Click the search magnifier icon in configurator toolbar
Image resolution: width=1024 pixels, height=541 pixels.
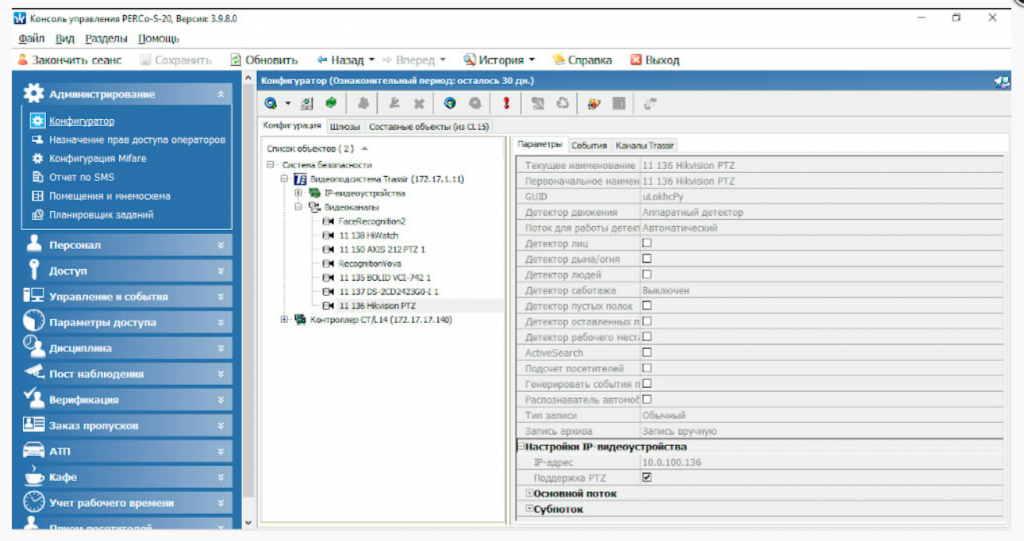click(271, 103)
